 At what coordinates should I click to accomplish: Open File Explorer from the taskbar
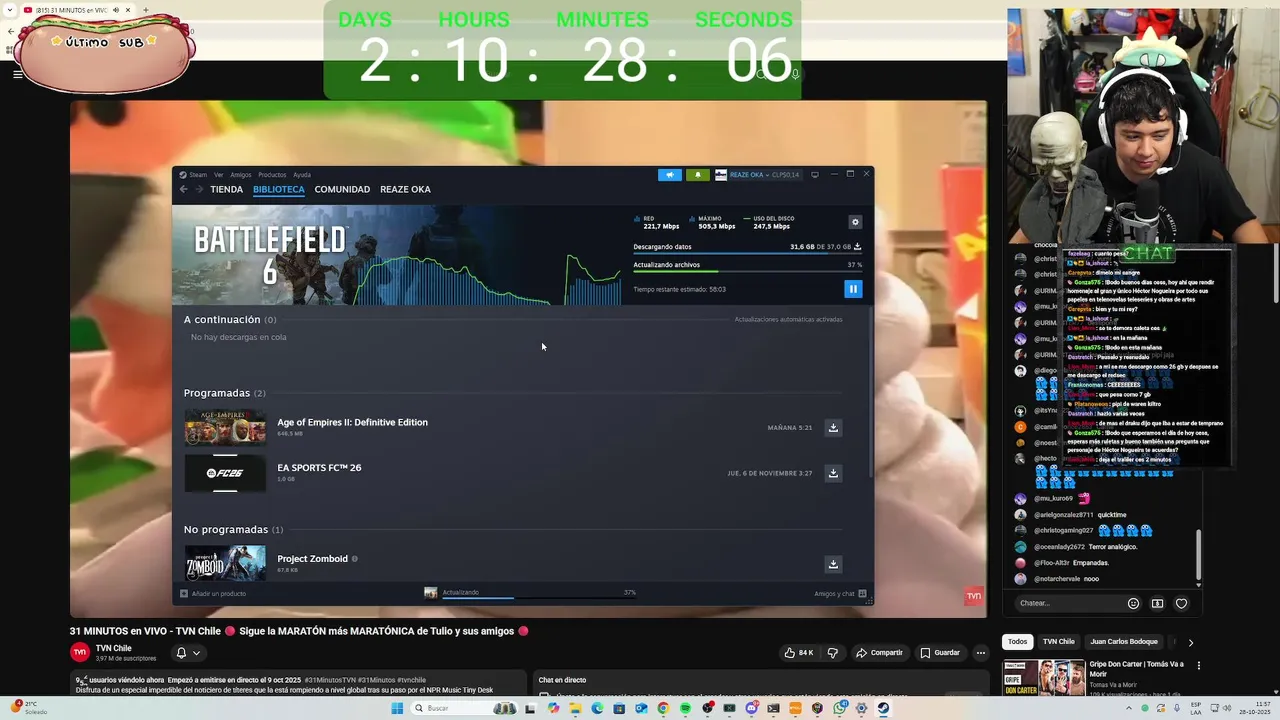[x=575, y=708]
